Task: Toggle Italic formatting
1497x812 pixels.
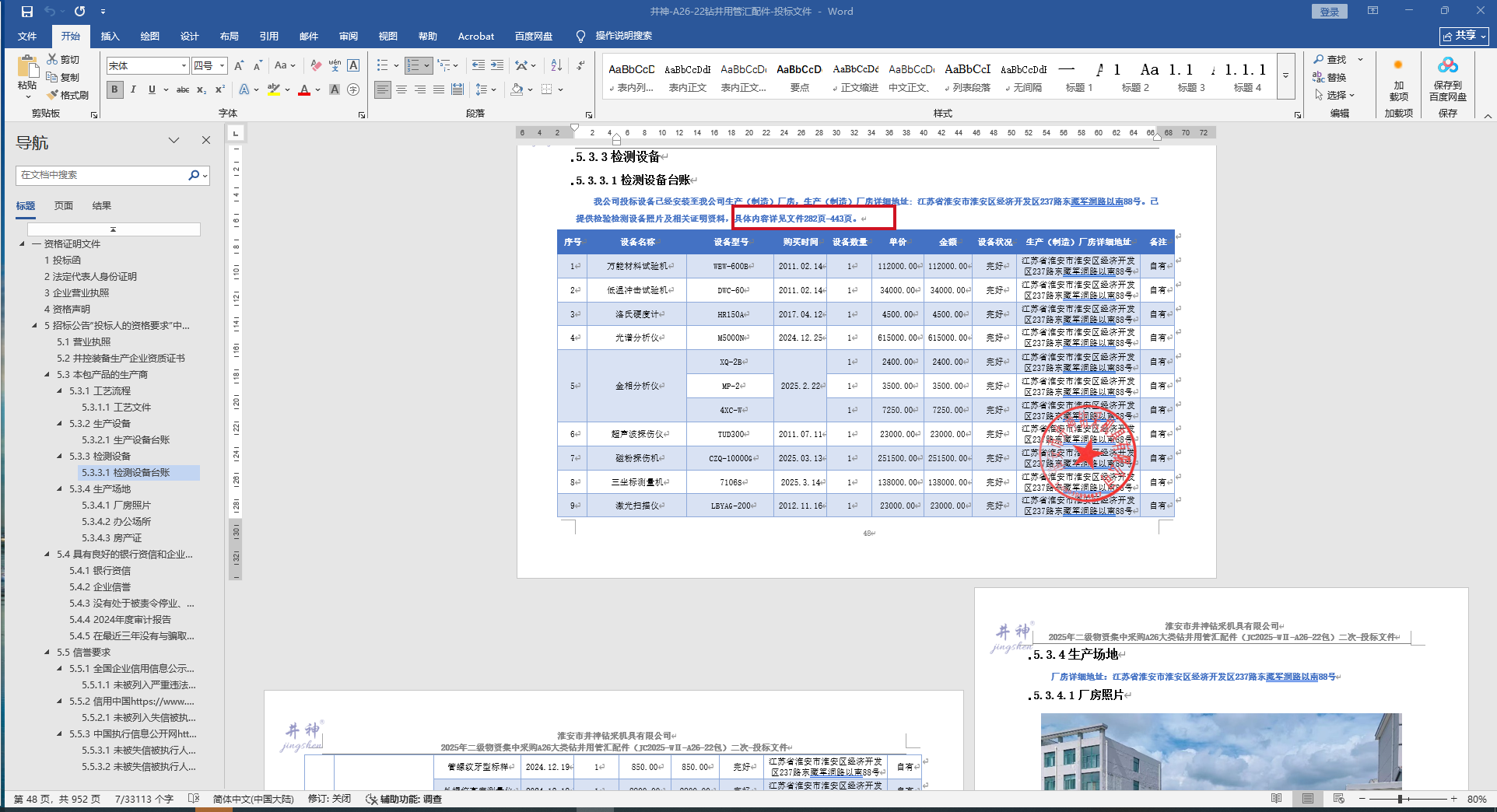Action: click(133, 90)
